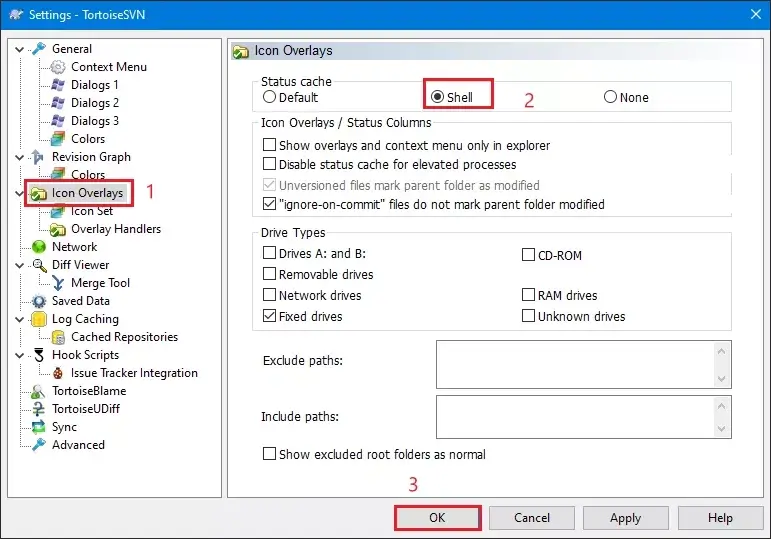Click the Exclude paths scrollbar down arrow

721,379
